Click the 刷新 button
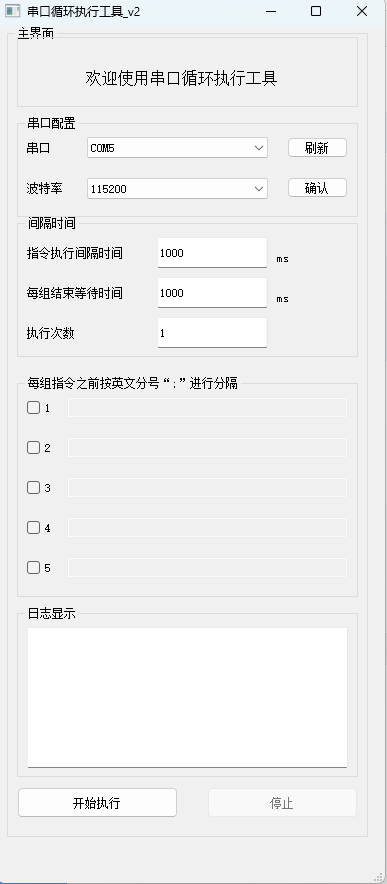Screen dimensions: 387x884 [317, 148]
